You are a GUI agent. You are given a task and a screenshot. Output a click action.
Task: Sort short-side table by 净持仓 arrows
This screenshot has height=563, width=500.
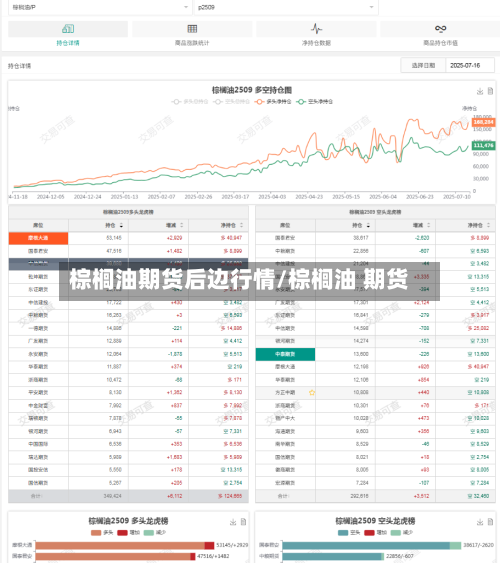click(489, 225)
